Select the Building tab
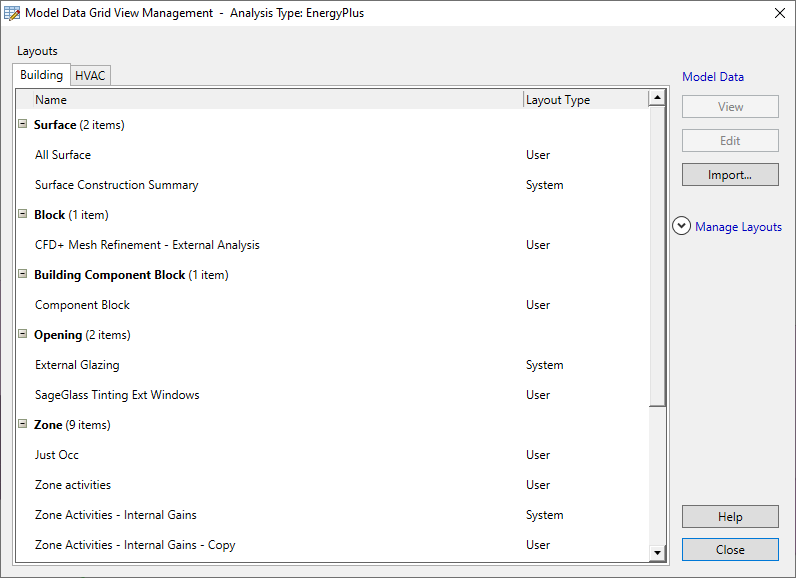The width and height of the screenshot is (796, 578). pos(41,75)
